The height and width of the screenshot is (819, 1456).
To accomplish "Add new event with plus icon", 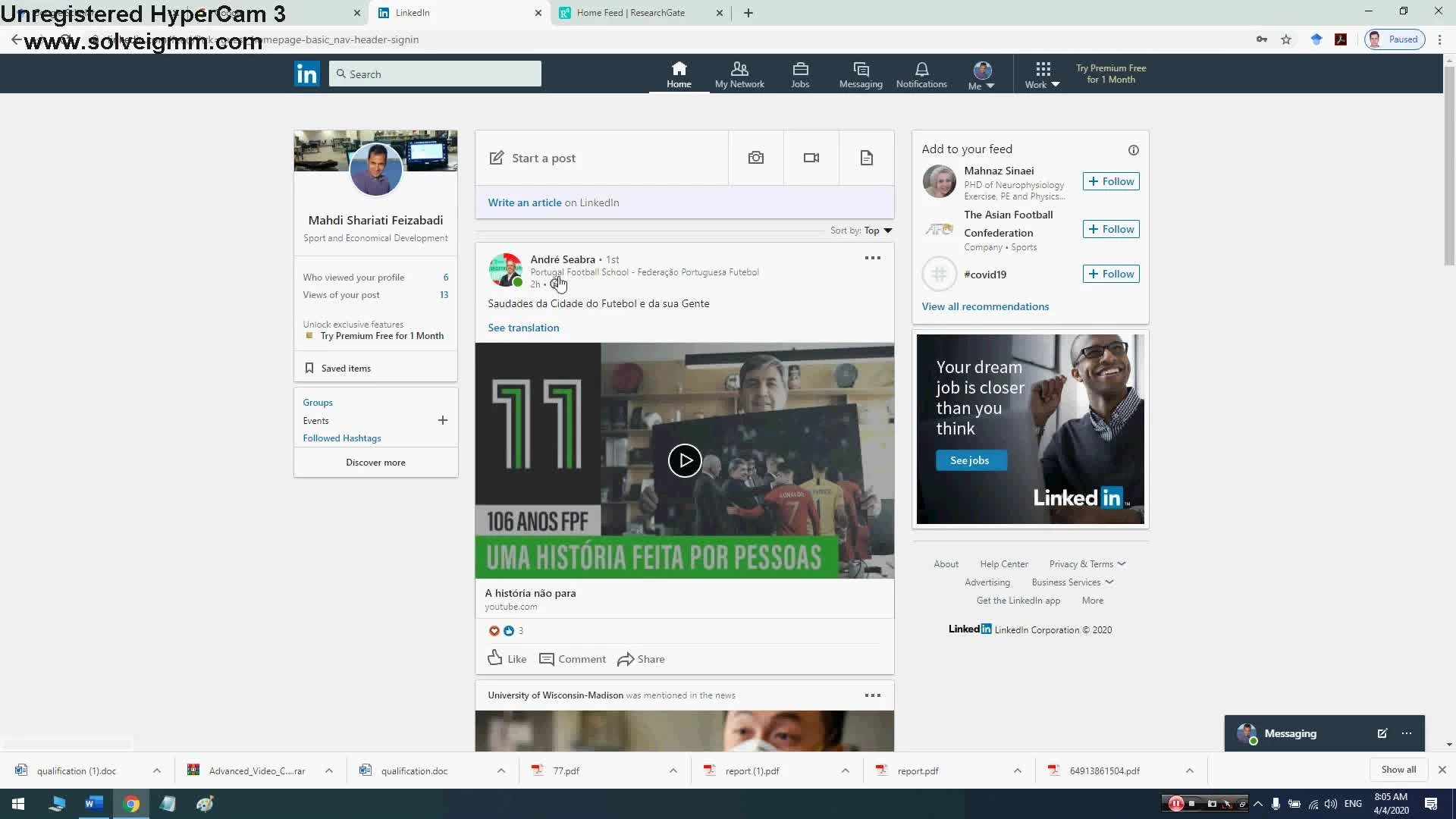I will click(443, 420).
